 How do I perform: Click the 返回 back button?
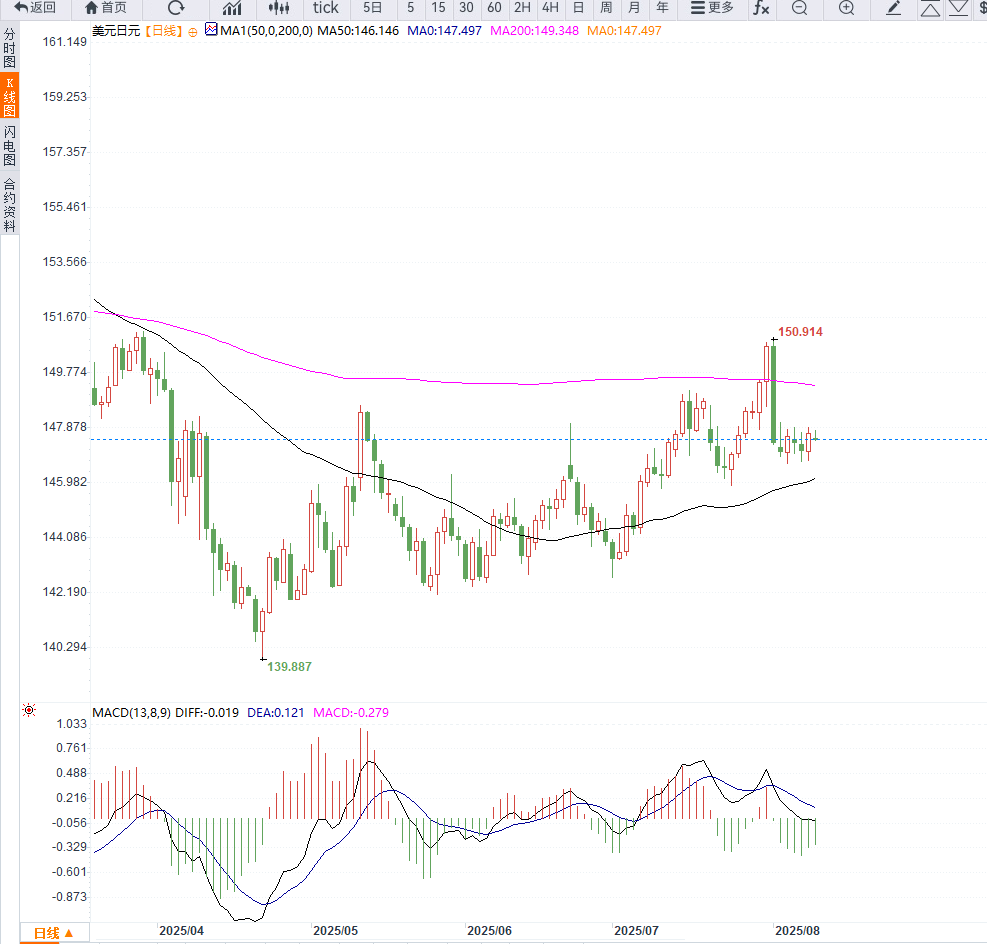(x=35, y=8)
